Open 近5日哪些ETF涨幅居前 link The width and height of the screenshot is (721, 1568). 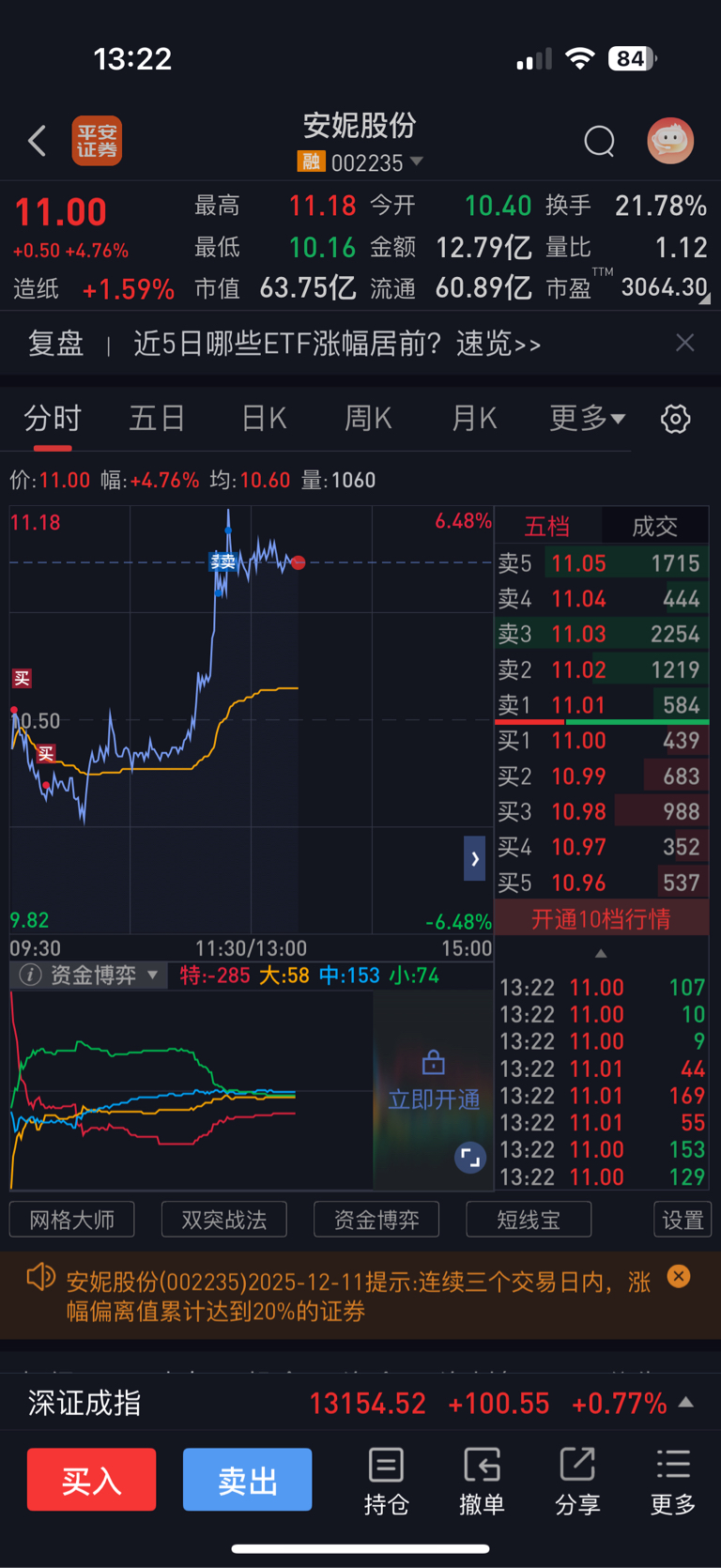337,344
